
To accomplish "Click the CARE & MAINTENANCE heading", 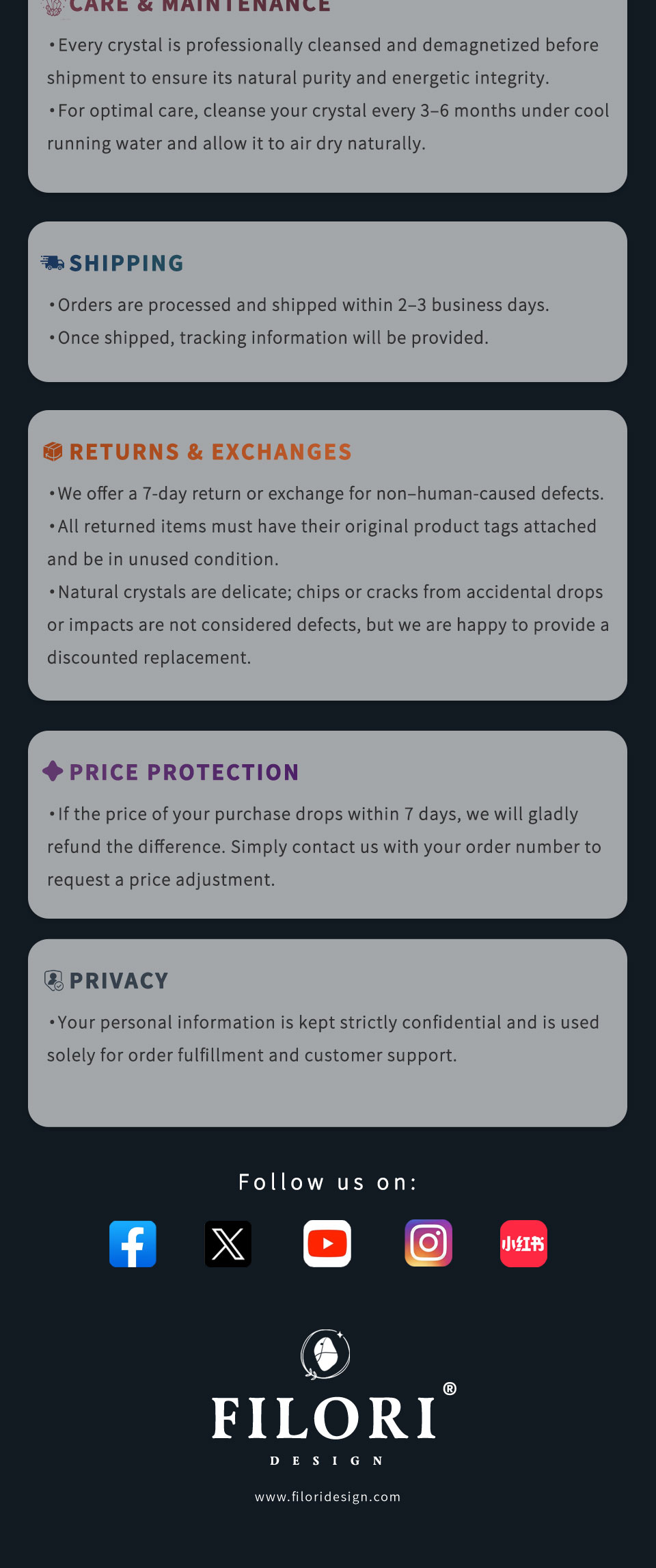I will point(200,7).
